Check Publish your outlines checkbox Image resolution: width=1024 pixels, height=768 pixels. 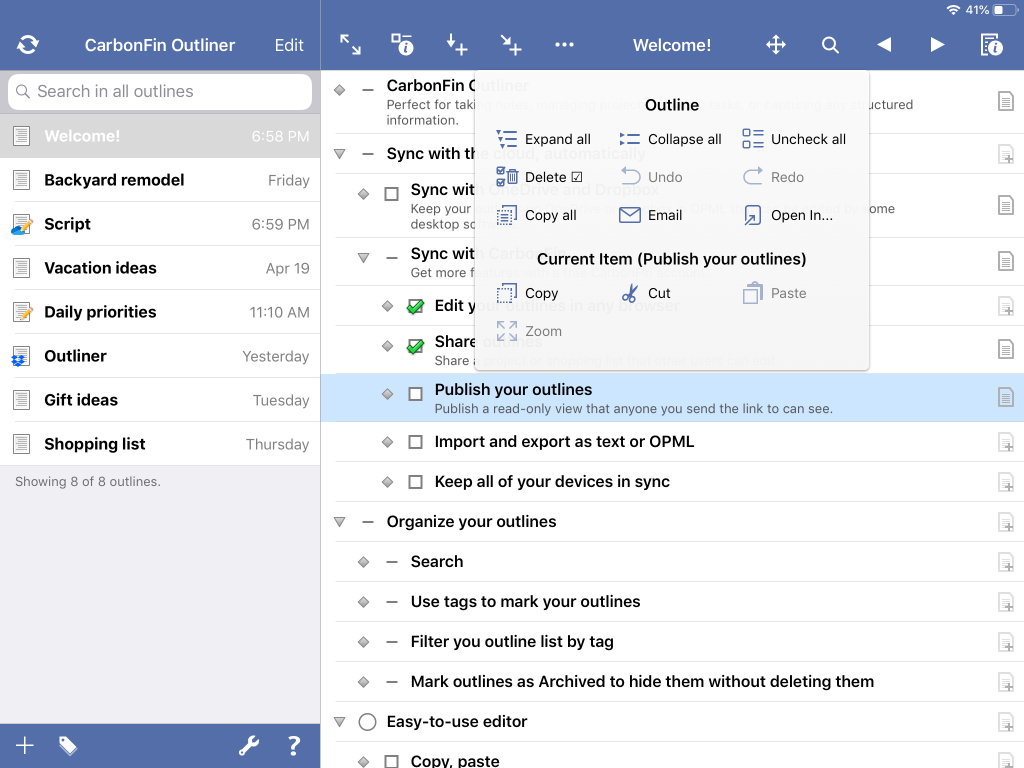pos(415,394)
